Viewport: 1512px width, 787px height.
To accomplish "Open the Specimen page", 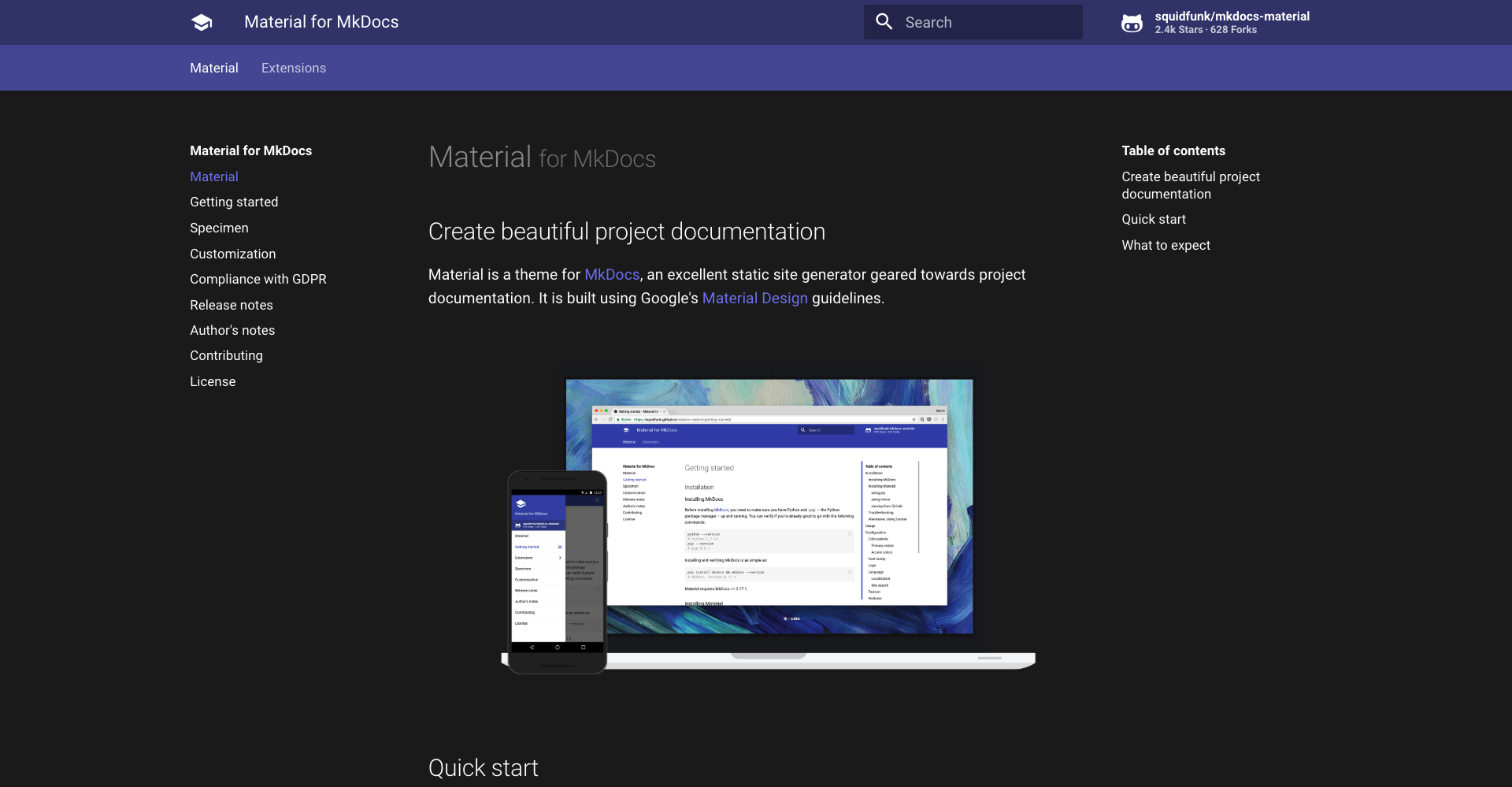I will tap(219, 228).
